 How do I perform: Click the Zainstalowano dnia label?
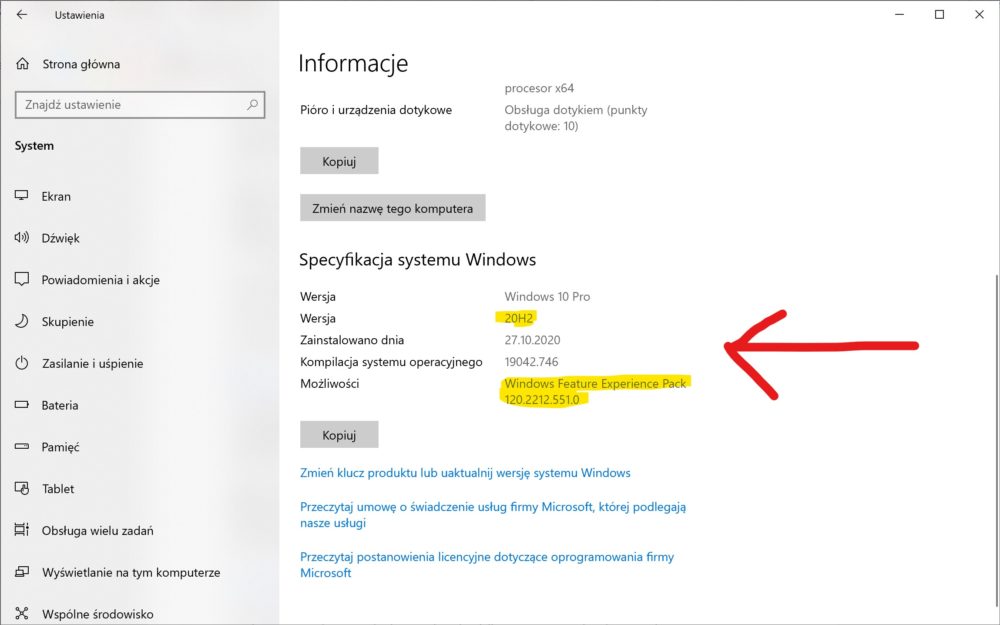click(x=352, y=340)
